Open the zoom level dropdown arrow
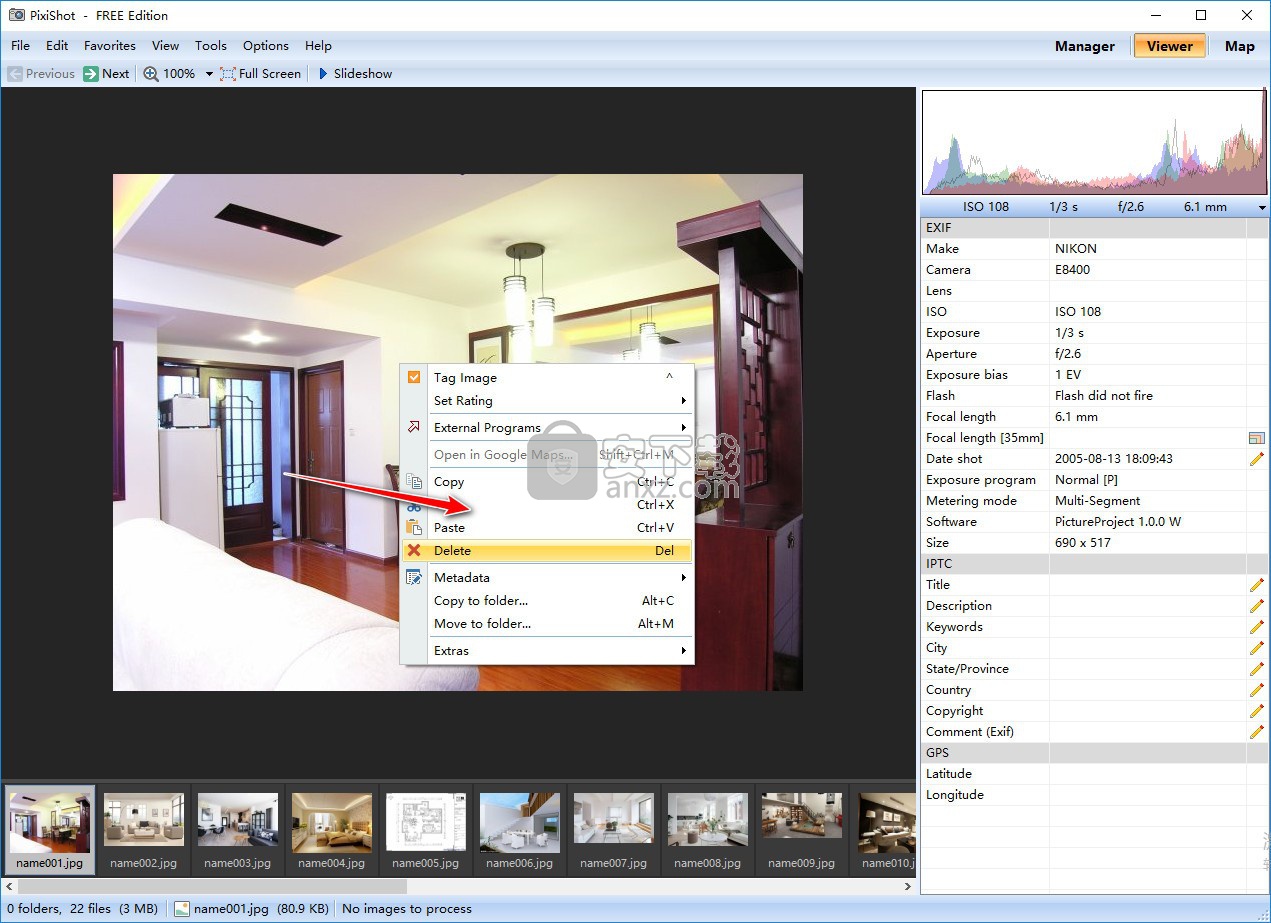 point(209,74)
